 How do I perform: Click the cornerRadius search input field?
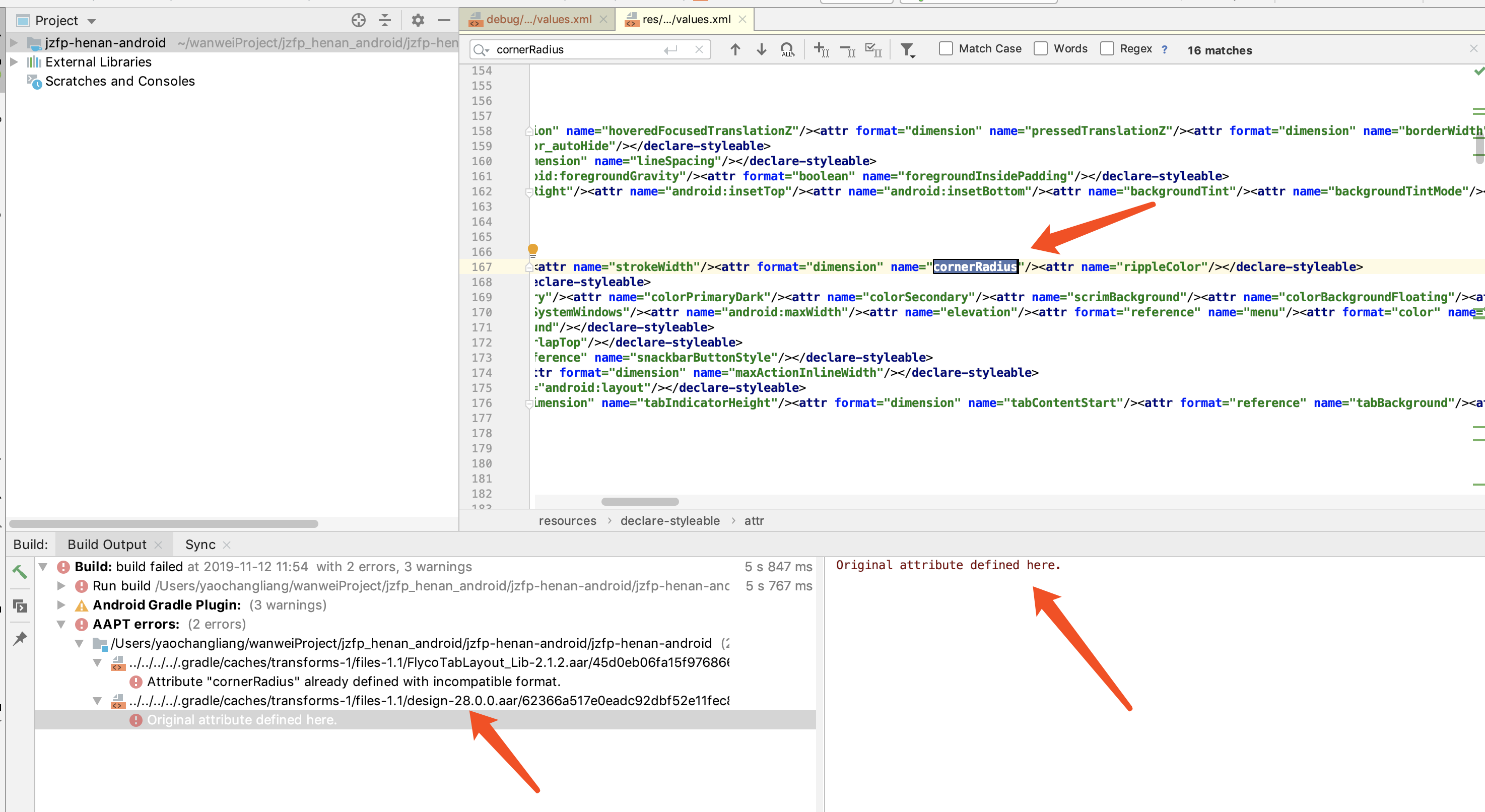[x=576, y=49]
